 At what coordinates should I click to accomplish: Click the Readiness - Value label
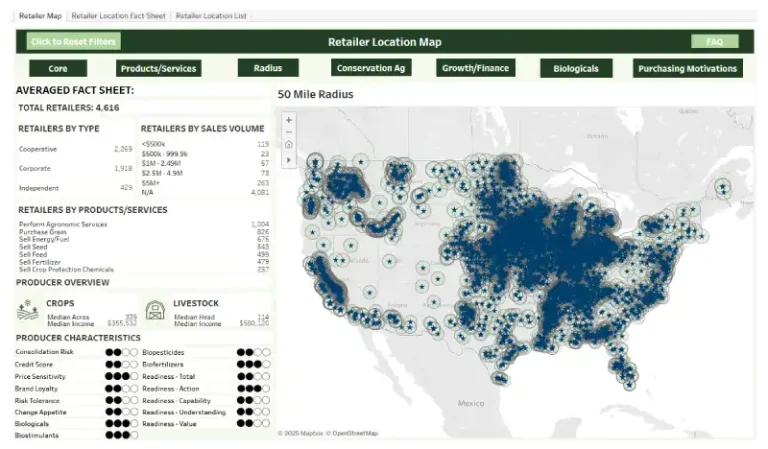tap(169, 424)
